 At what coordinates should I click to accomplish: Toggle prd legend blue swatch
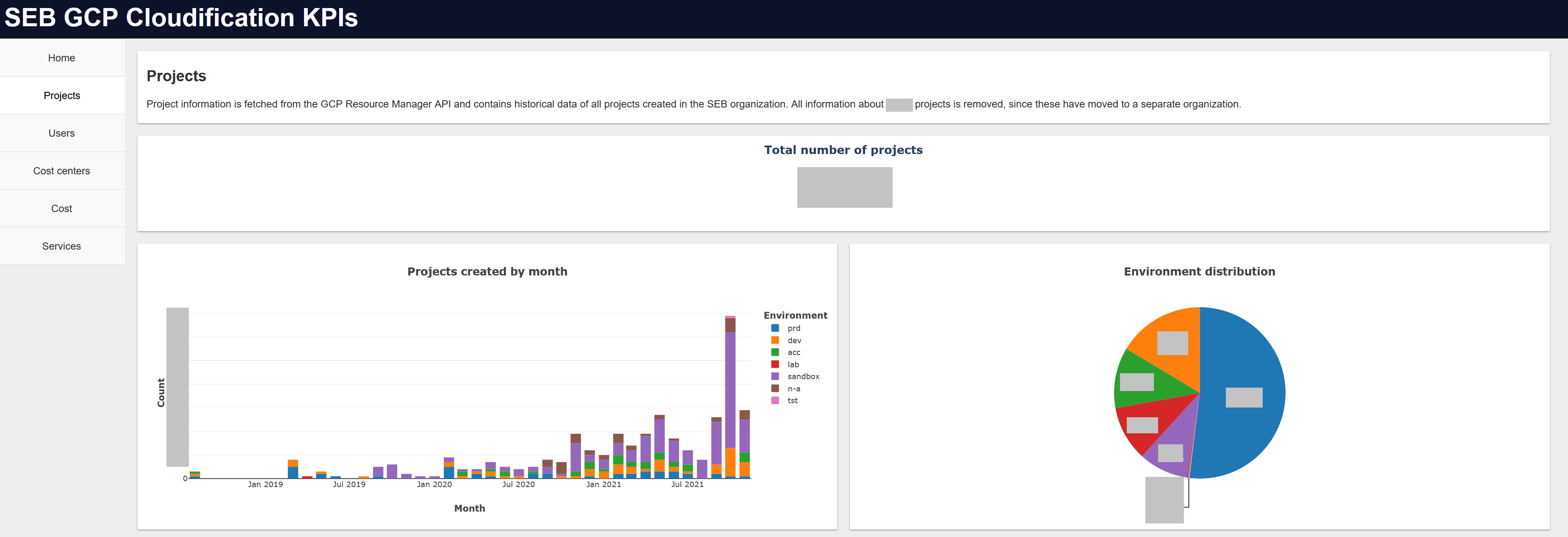pos(775,328)
